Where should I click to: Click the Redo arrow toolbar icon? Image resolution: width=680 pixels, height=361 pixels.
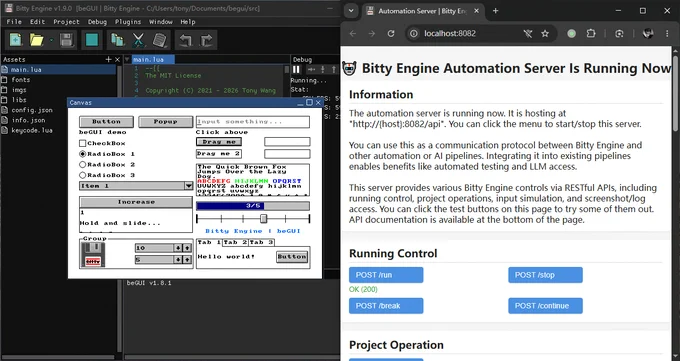coord(206,40)
